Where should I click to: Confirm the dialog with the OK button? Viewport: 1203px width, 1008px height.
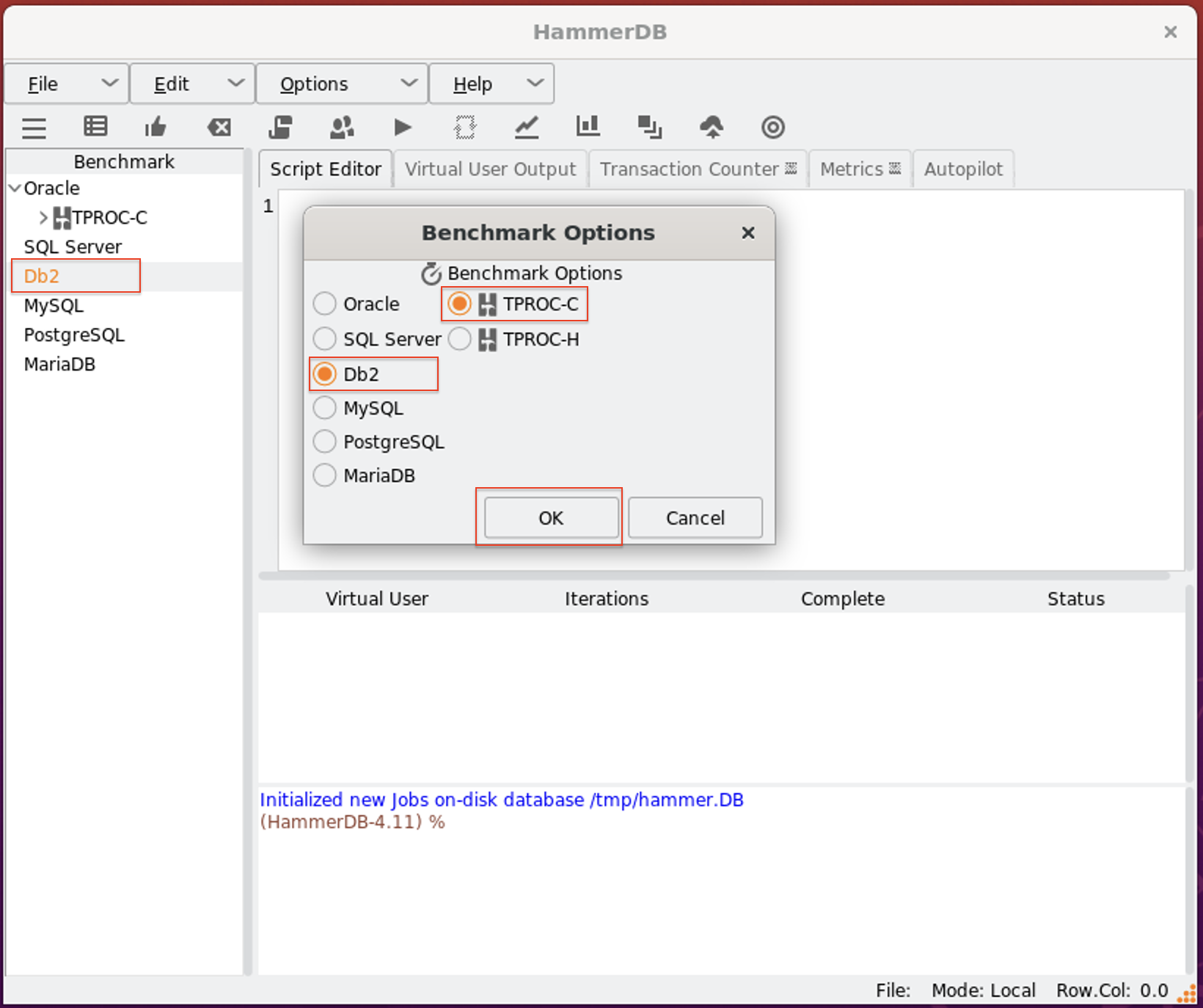point(551,518)
